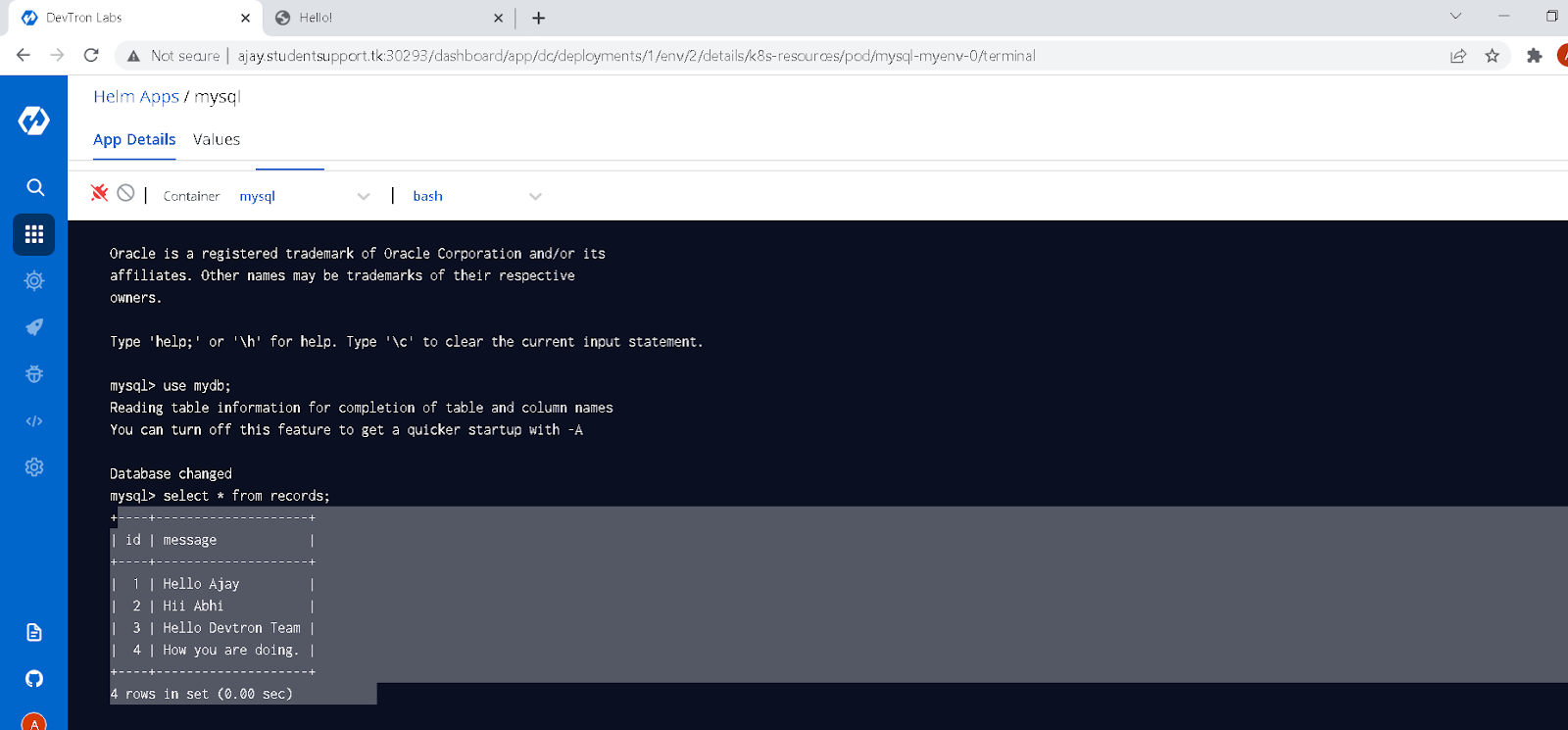
Task: Click the 'Hello Devtron Team' row
Action: tap(213, 628)
